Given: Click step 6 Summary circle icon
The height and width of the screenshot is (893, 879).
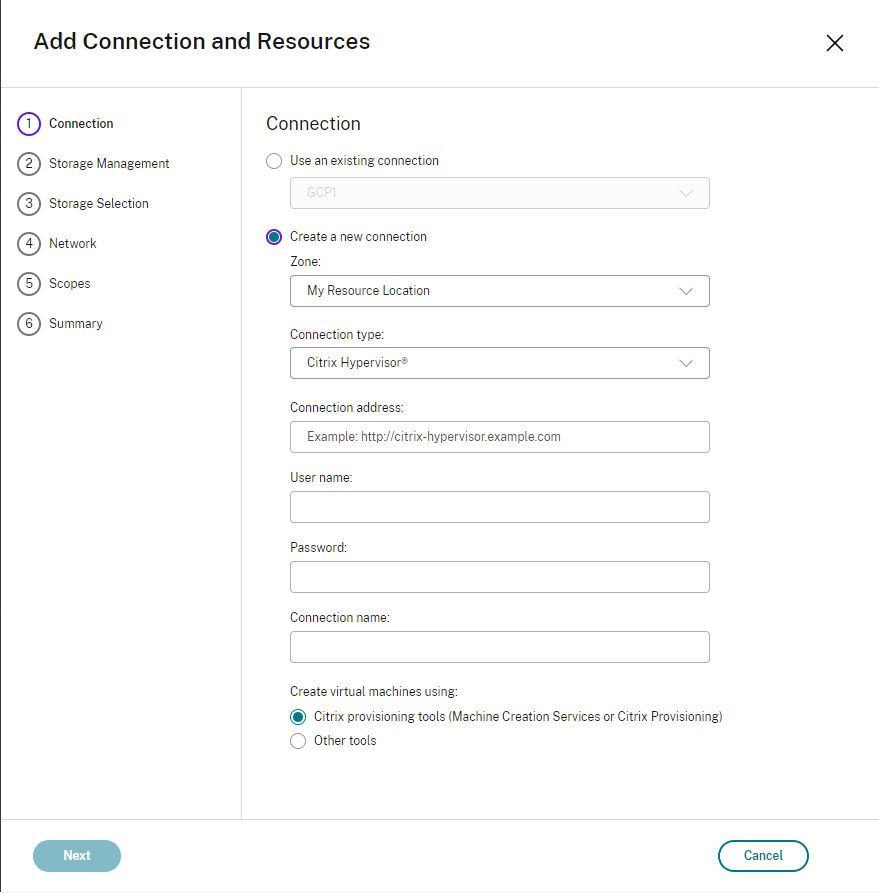Looking at the screenshot, I should pyautogui.click(x=29, y=324).
